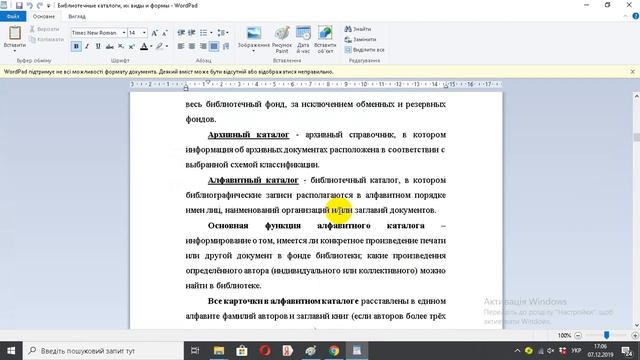The height and width of the screenshot is (360, 640).
Task: Increase paragraph indent
Action: (x=191, y=33)
